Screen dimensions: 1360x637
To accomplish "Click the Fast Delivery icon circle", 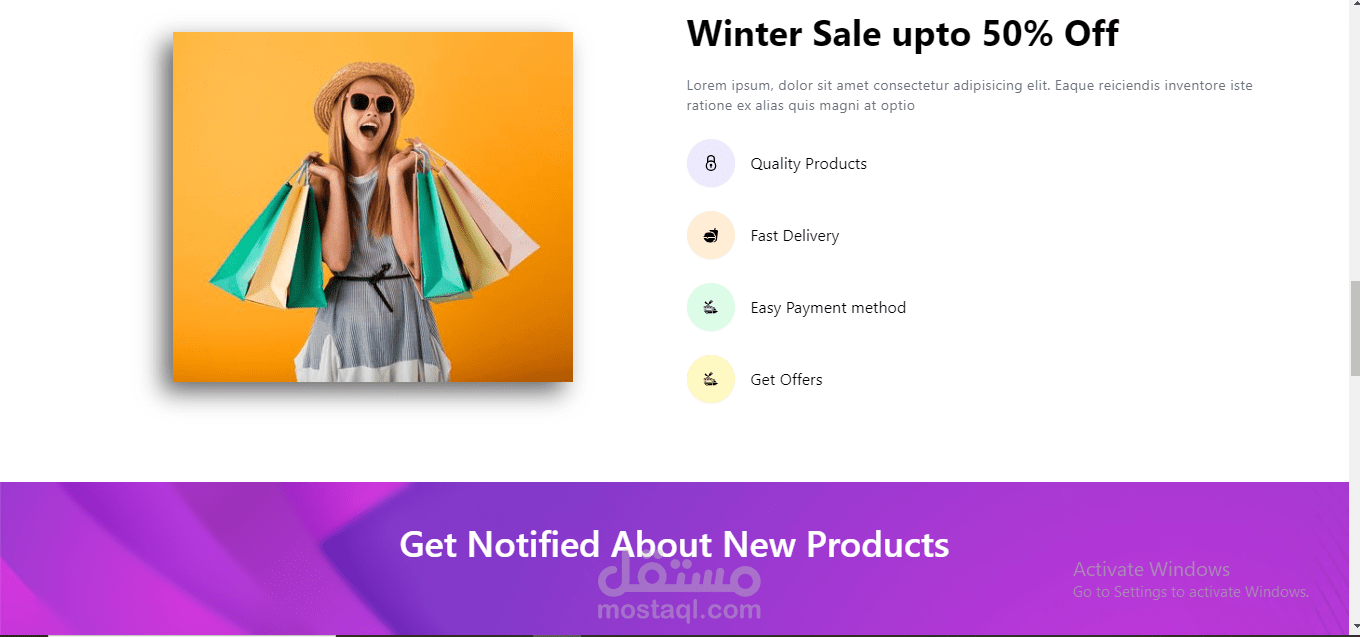I will [x=711, y=235].
